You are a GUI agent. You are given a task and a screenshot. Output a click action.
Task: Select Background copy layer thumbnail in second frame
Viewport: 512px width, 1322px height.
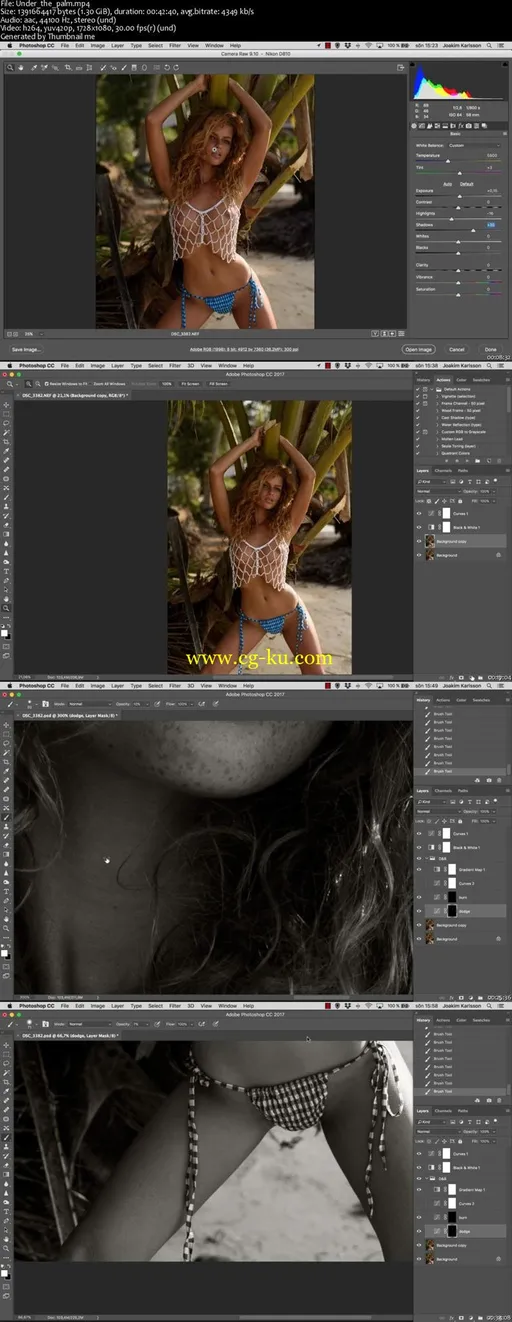point(430,541)
